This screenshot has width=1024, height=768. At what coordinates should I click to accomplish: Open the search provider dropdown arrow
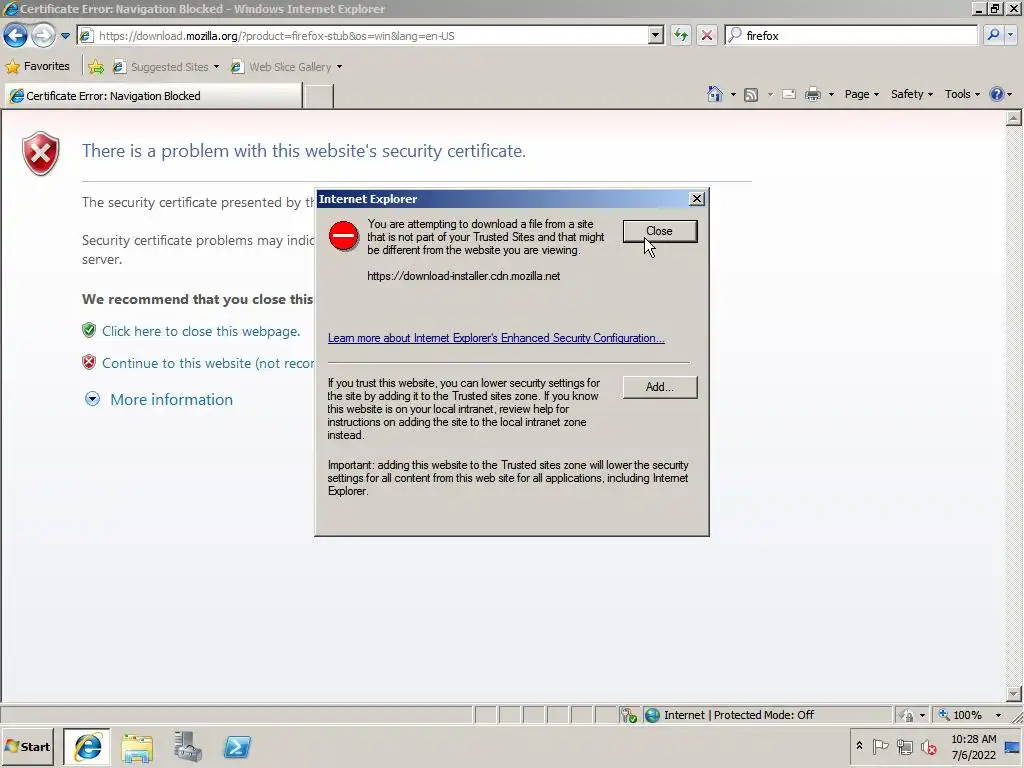tap(1010, 35)
